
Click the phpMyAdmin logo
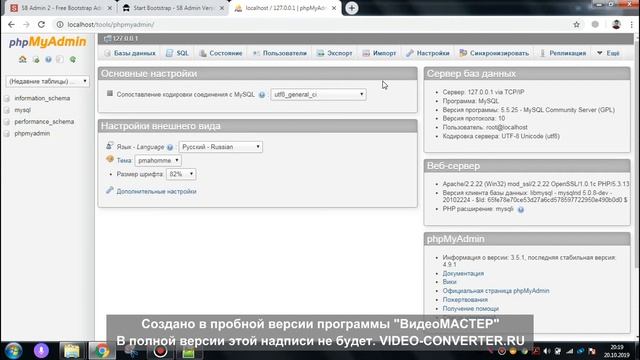(x=47, y=42)
